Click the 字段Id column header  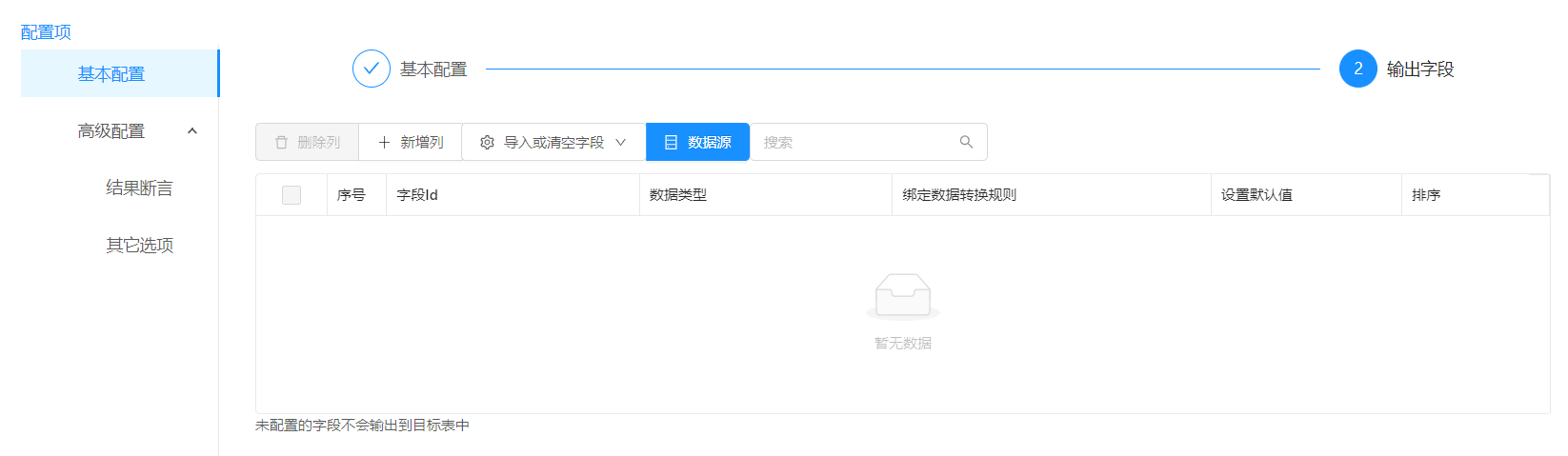417,195
